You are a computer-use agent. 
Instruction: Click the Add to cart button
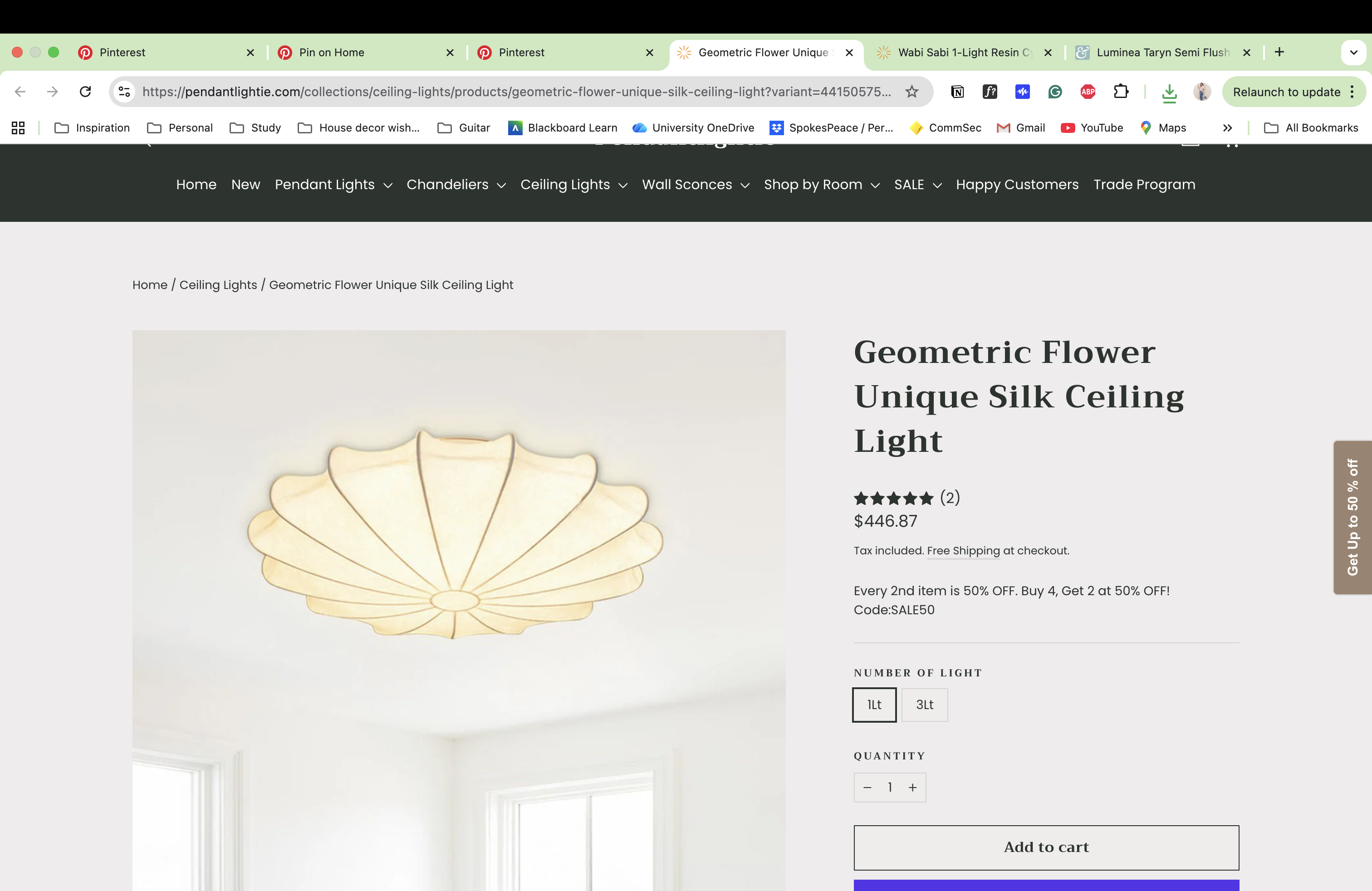pos(1046,847)
